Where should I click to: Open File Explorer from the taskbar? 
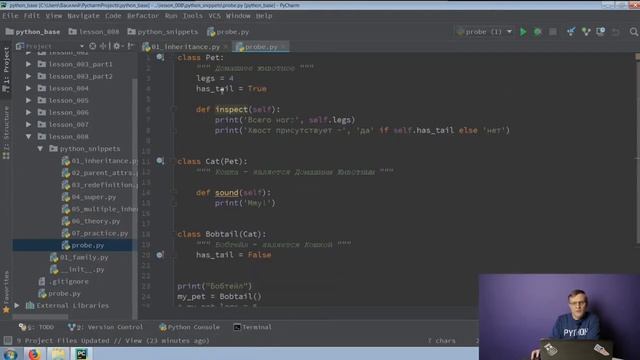pyautogui.click(x=58, y=354)
